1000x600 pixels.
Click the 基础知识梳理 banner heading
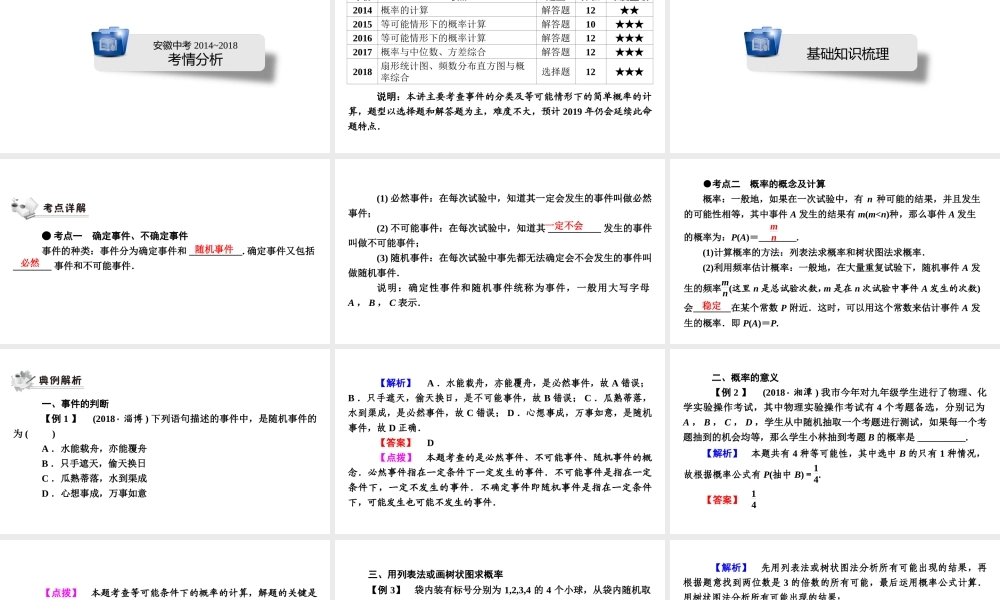click(x=848, y=54)
